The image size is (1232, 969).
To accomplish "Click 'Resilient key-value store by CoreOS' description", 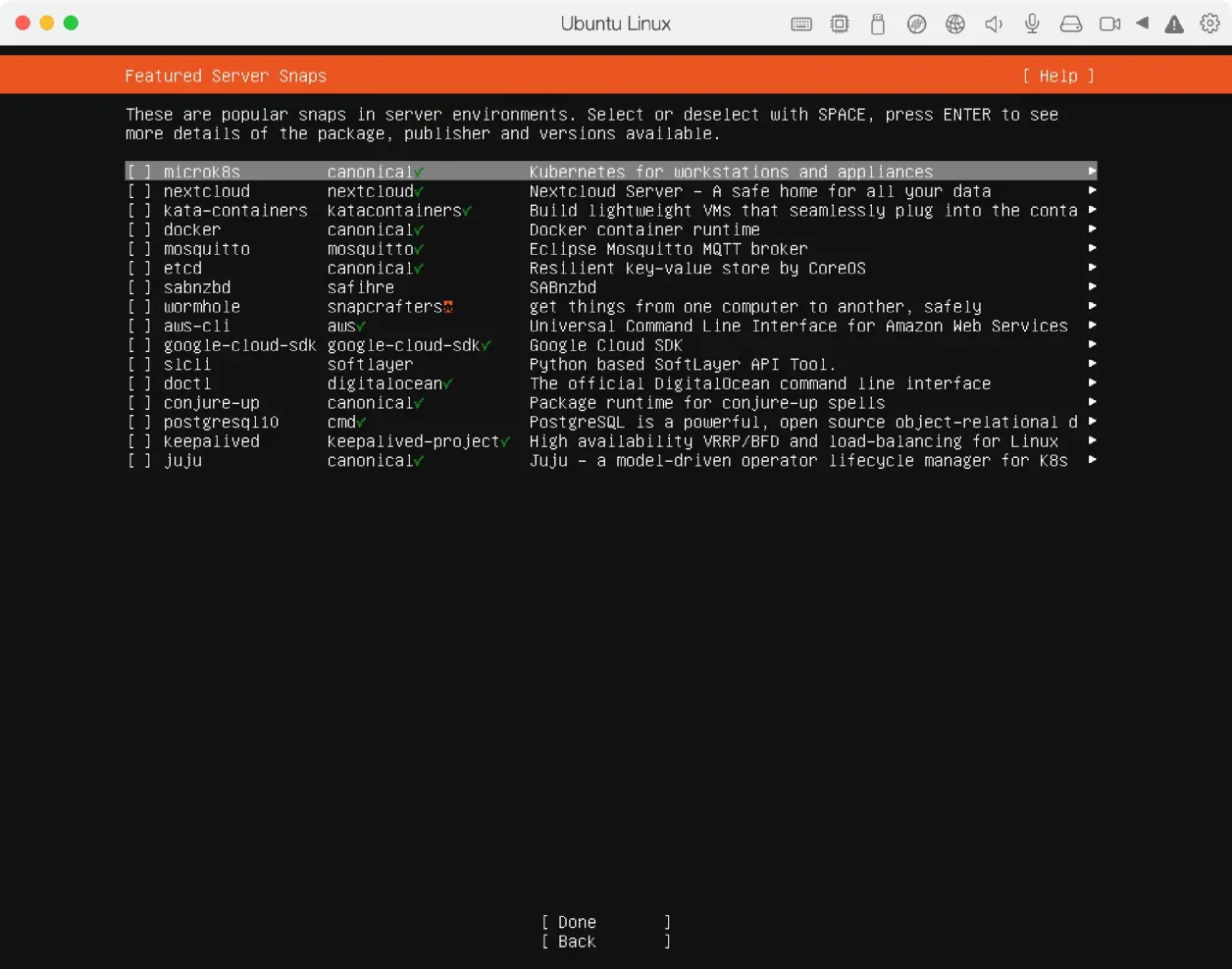I will point(697,268).
